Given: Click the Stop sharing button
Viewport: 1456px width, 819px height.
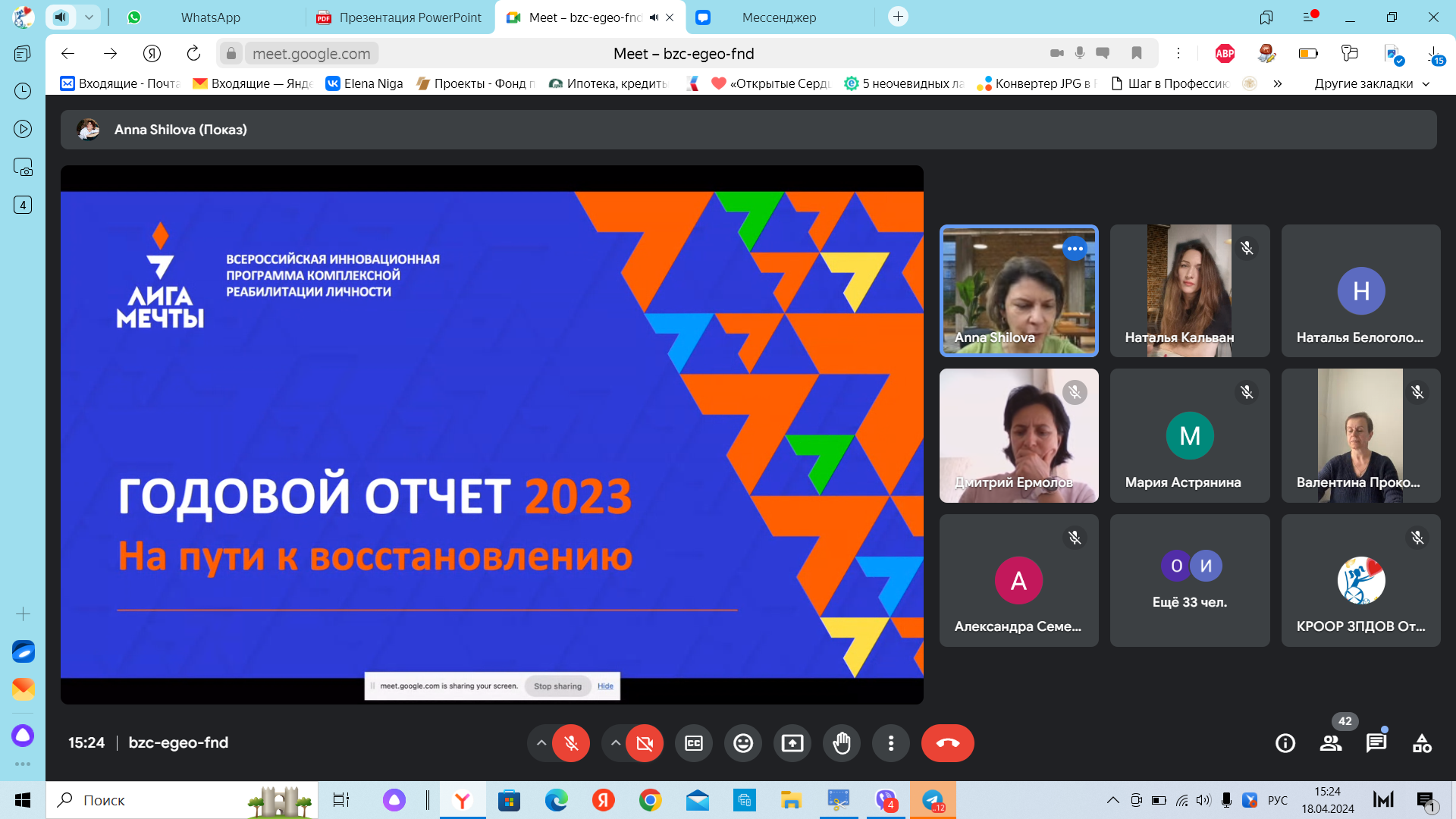Looking at the screenshot, I should point(557,686).
